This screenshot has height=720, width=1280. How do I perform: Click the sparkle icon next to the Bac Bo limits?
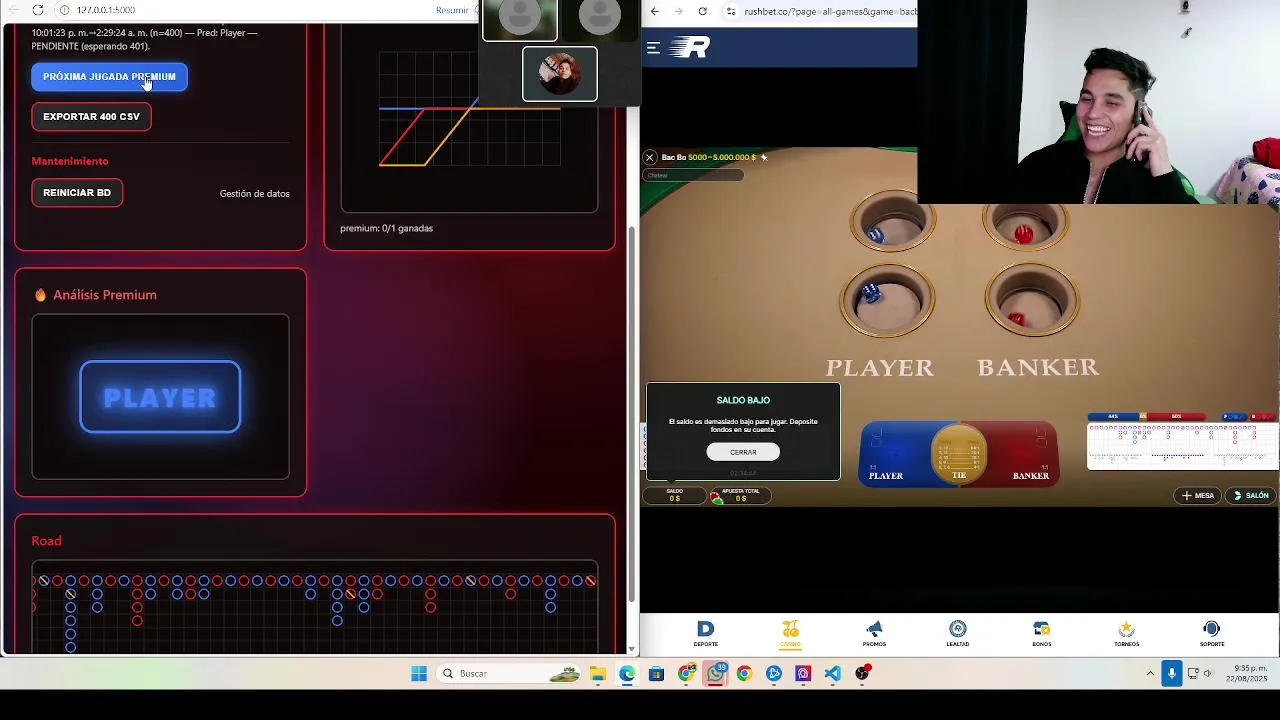(764, 157)
